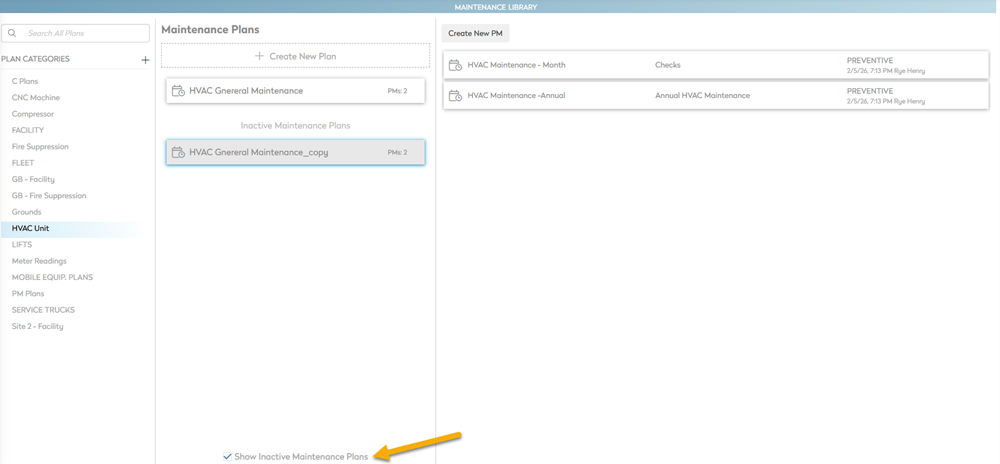Uncheck Show Inactive Maintenance Plans checkbox
Screen dimensions: 1000x464
point(228,456)
